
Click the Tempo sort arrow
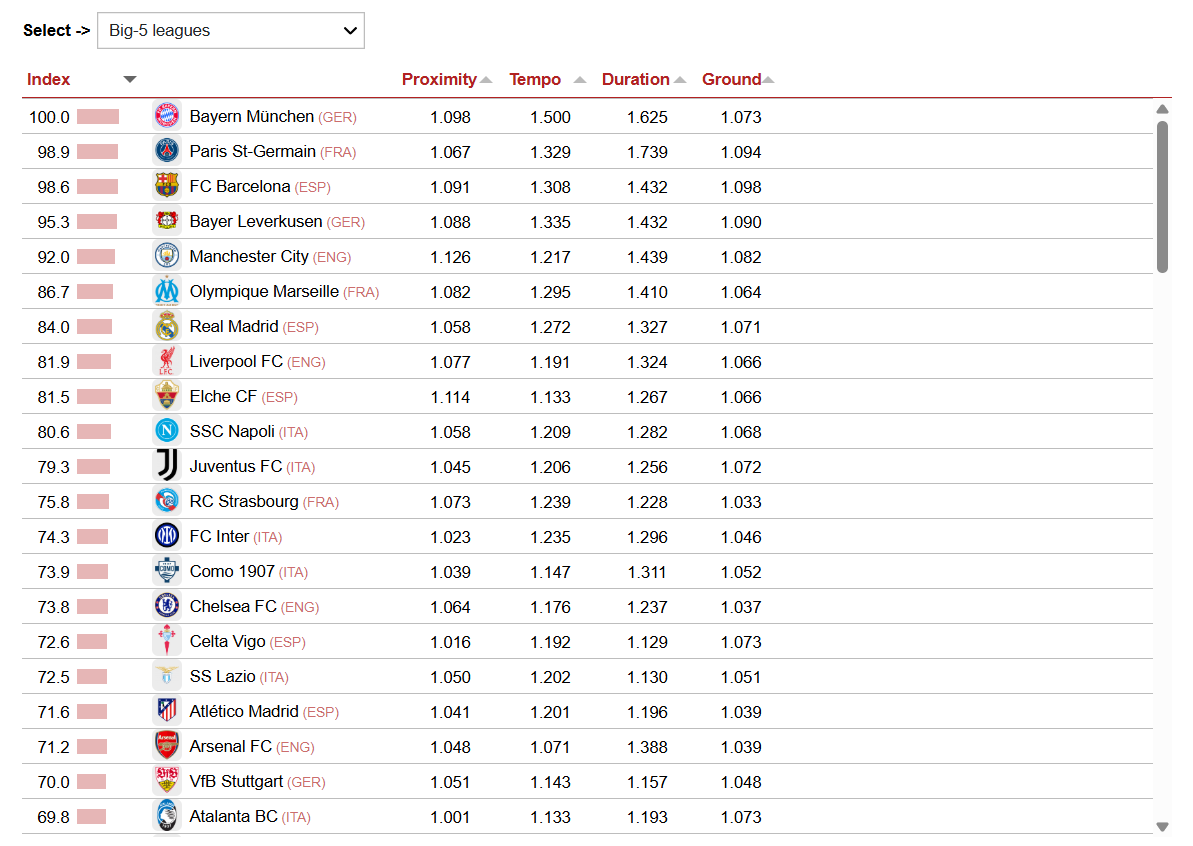click(580, 79)
